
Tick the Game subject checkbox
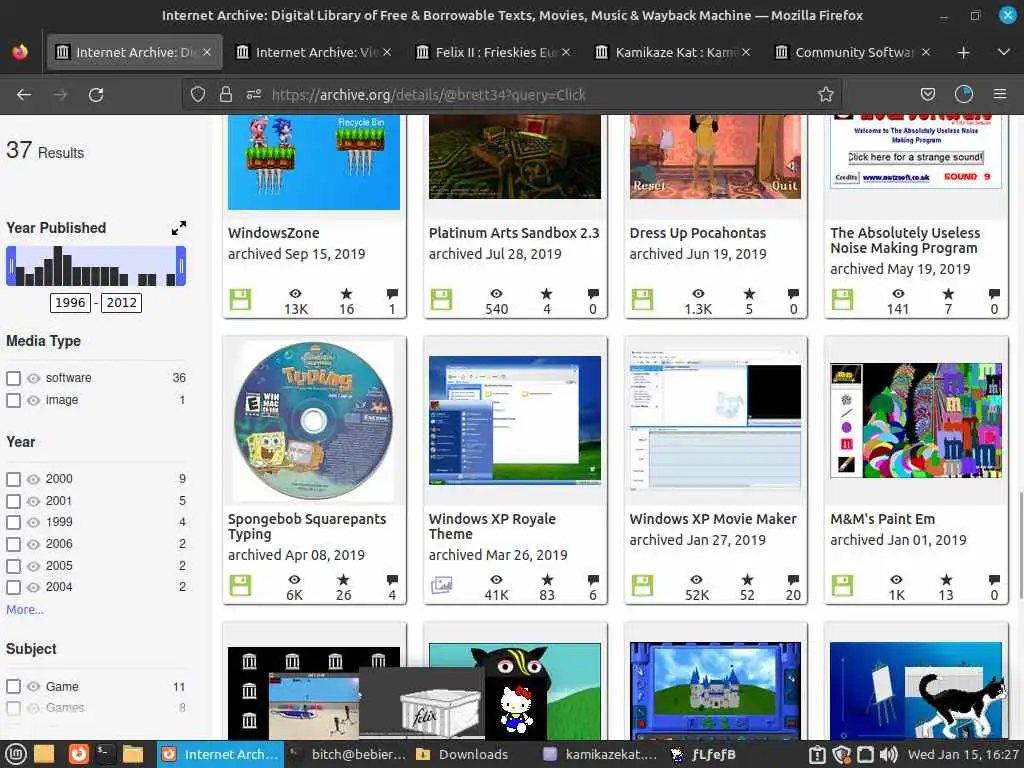click(13, 686)
